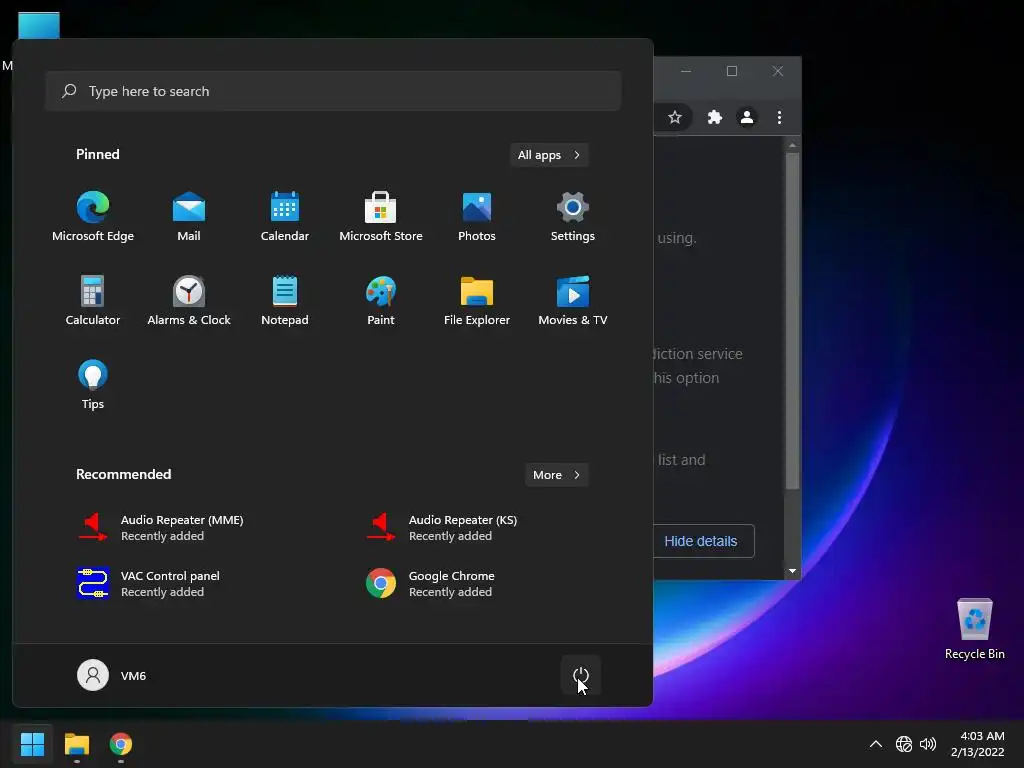
Task: Open the Calculator app
Action: pos(93,300)
